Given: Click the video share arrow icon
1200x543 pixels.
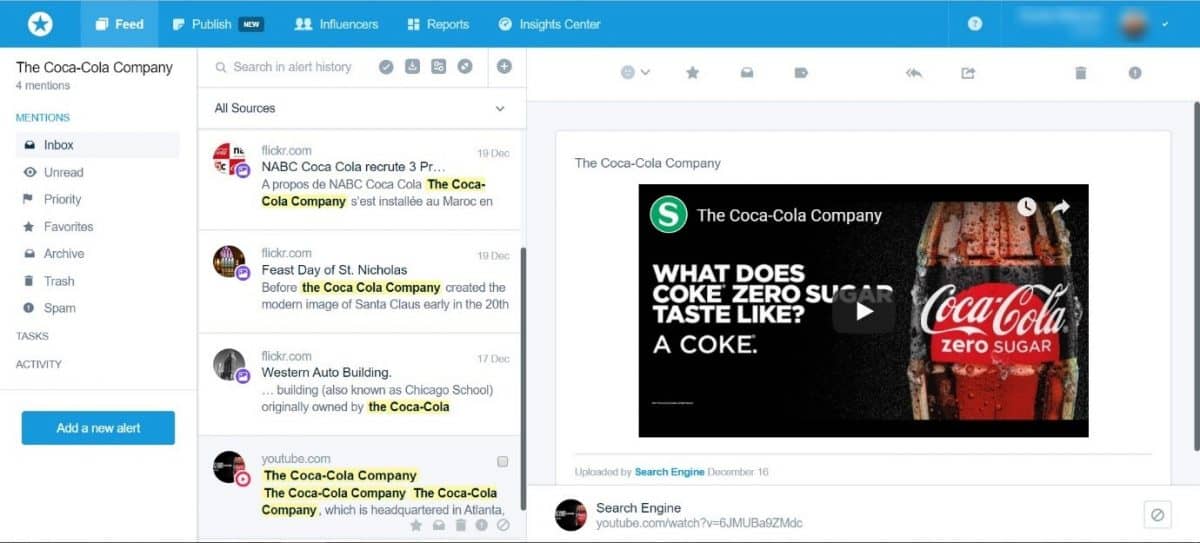Looking at the screenshot, I should 1061,207.
